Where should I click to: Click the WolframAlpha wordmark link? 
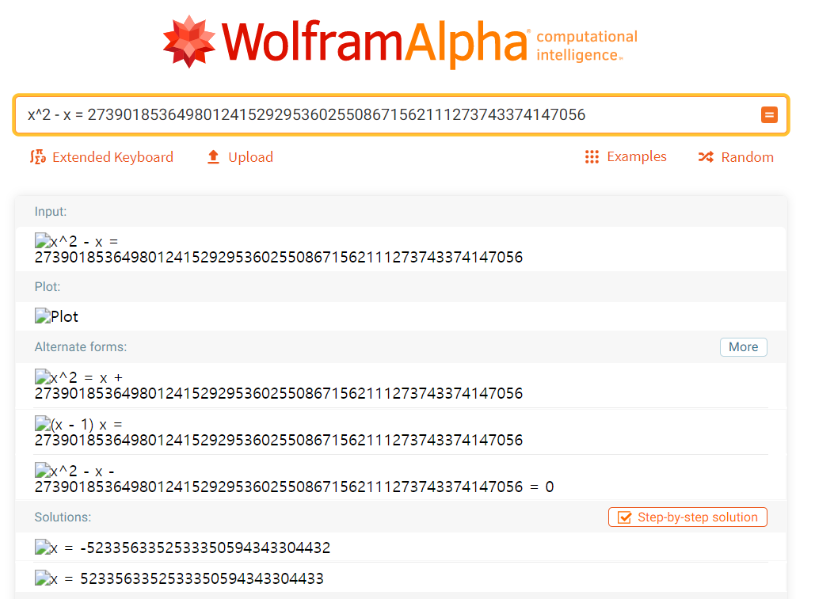point(375,43)
